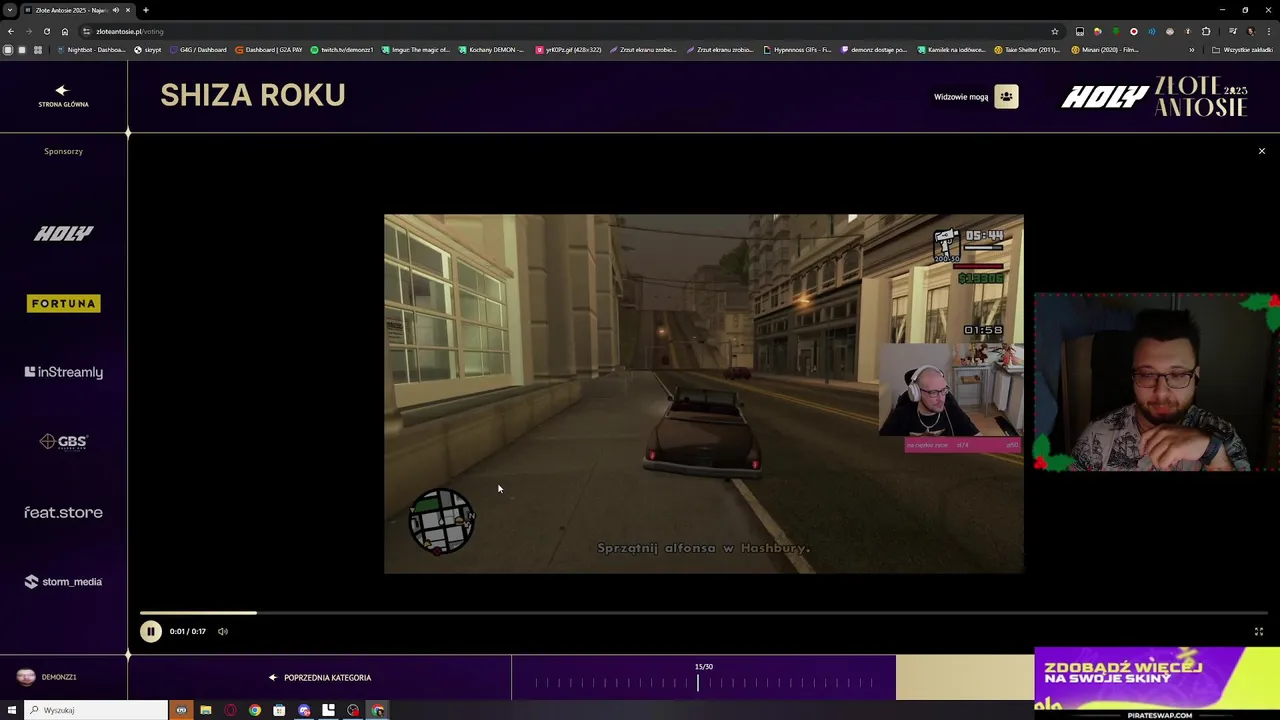Open the Chrome profile avatar

point(1250,31)
